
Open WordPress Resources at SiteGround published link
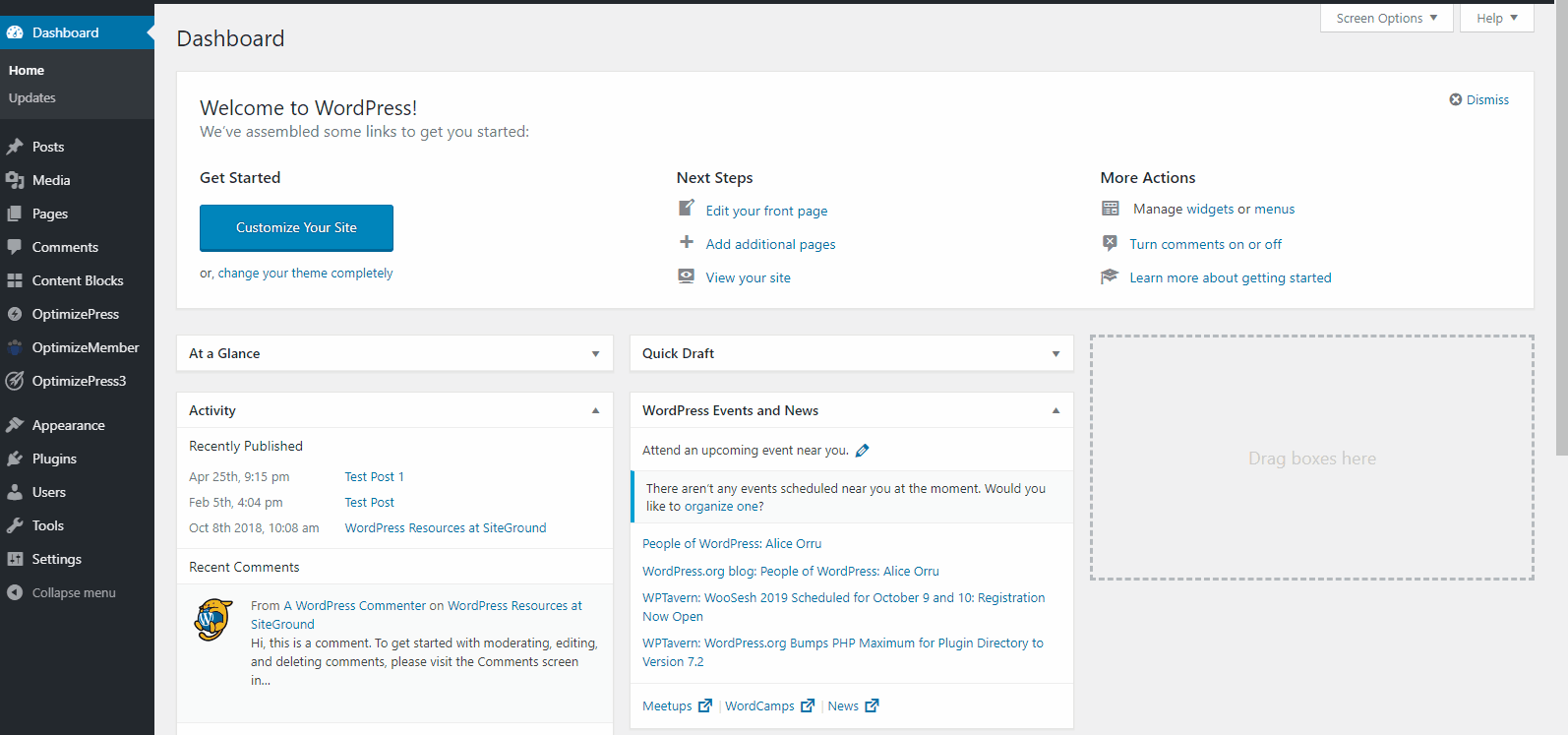445,527
